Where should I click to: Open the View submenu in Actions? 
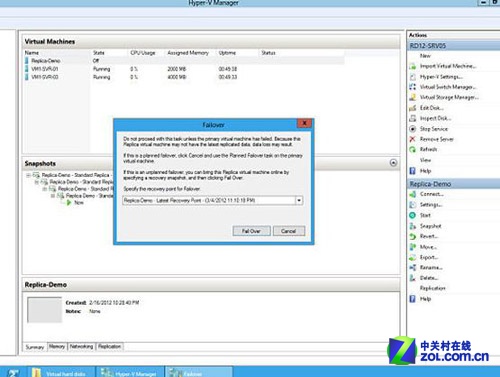(x=425, y=160)
